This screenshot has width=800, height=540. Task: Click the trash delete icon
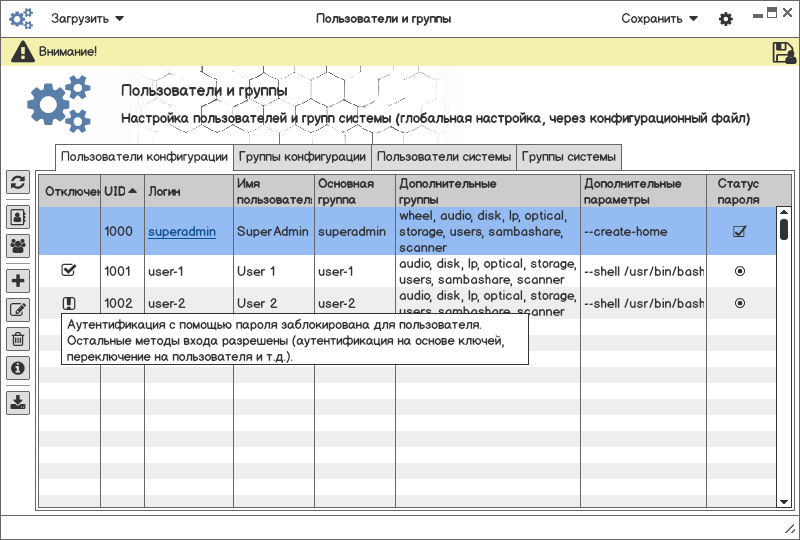pyautogui.click(x=18, y=339)
